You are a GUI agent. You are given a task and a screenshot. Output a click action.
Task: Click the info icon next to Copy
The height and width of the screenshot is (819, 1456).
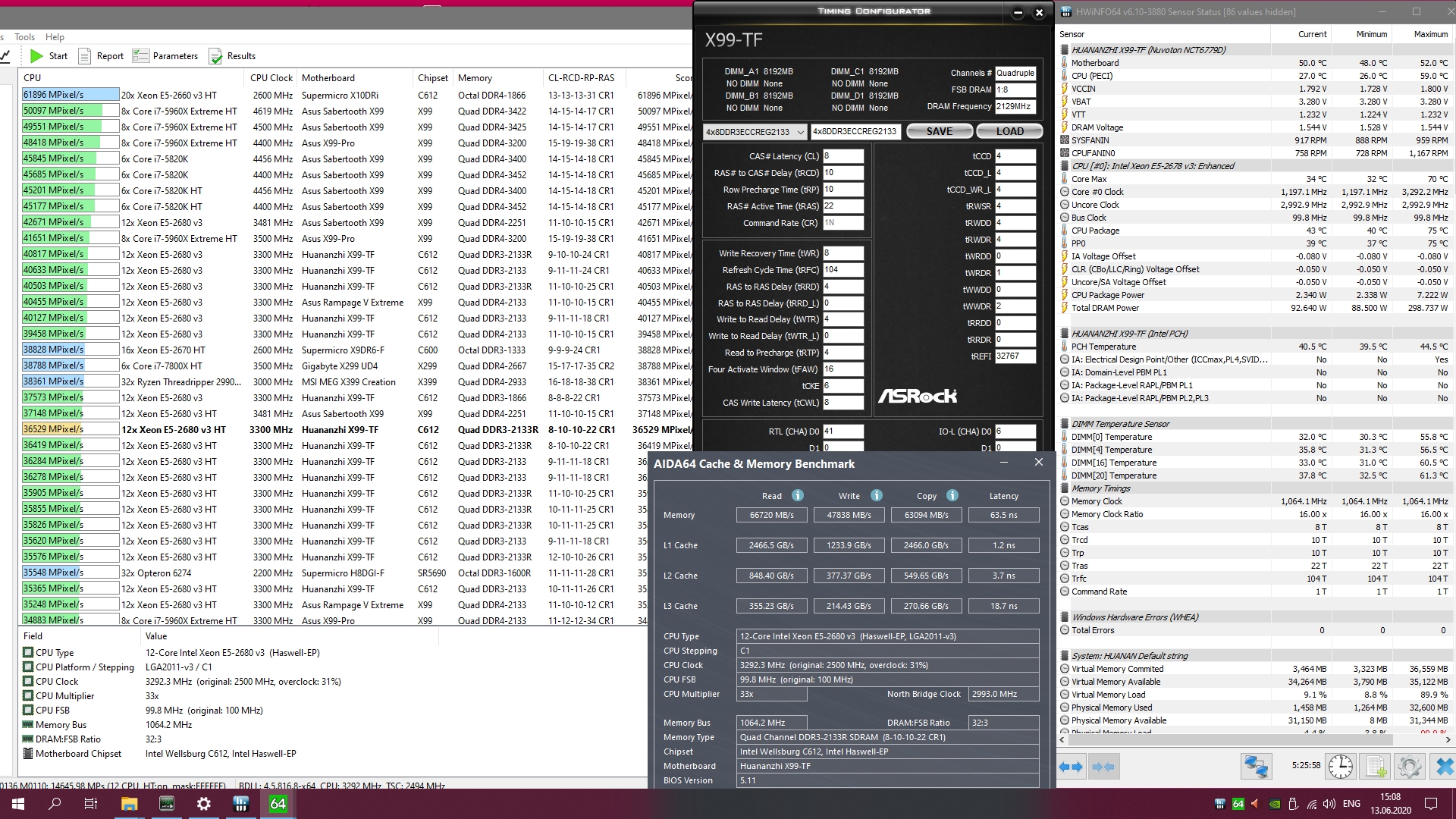click(x=952, y=495)
